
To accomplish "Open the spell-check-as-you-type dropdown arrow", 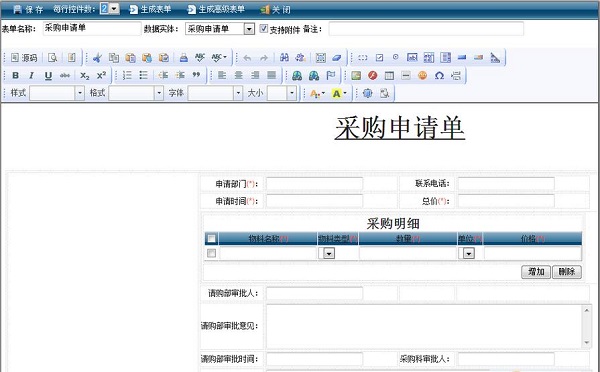I will (225, 57).
